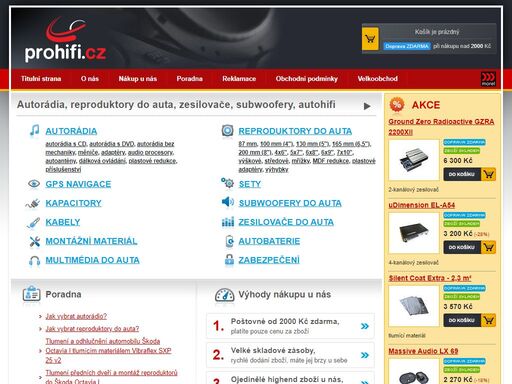Click the gears icon beside Sety
Screen dimensions: 512x384
[227, 183]
